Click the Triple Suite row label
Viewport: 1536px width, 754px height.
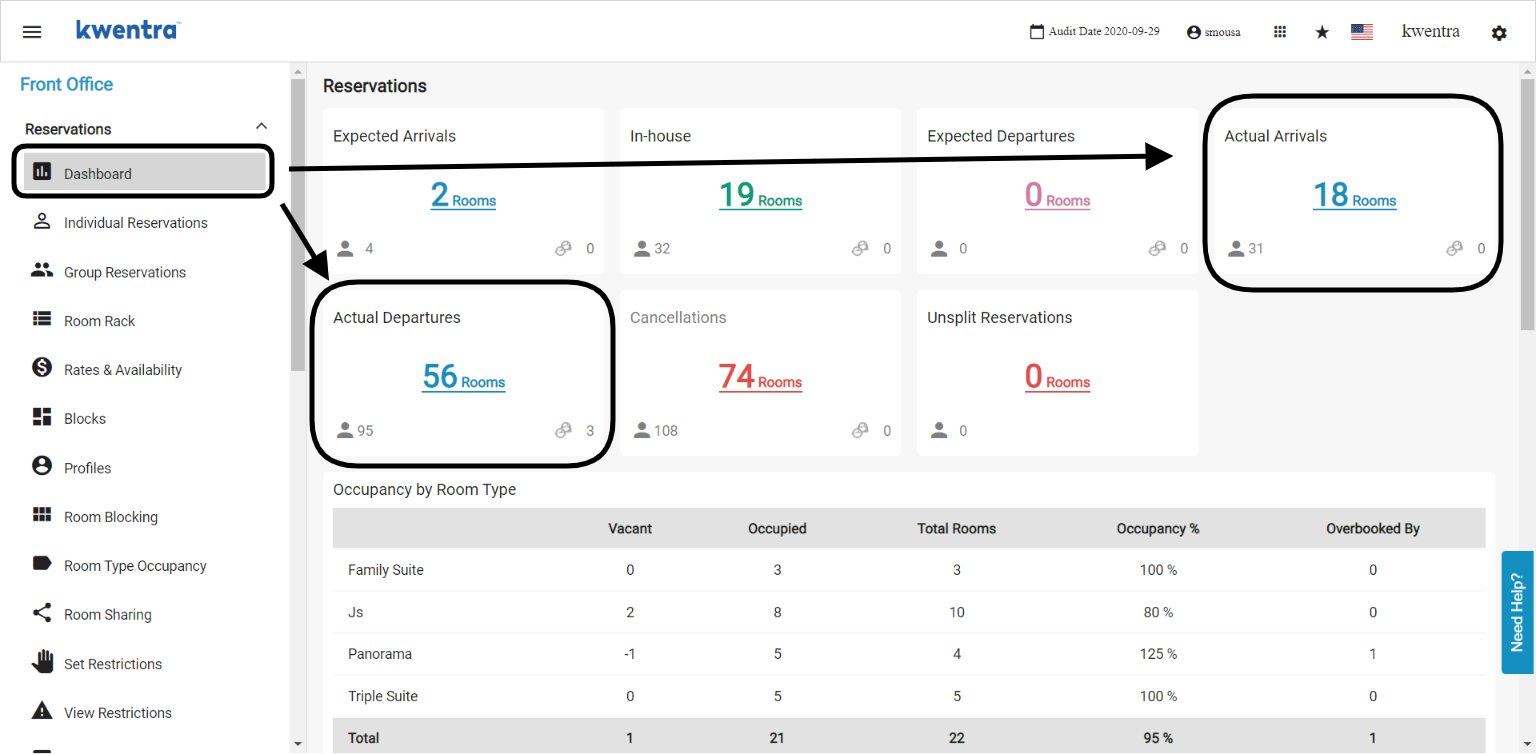click(x=383, y=696)
